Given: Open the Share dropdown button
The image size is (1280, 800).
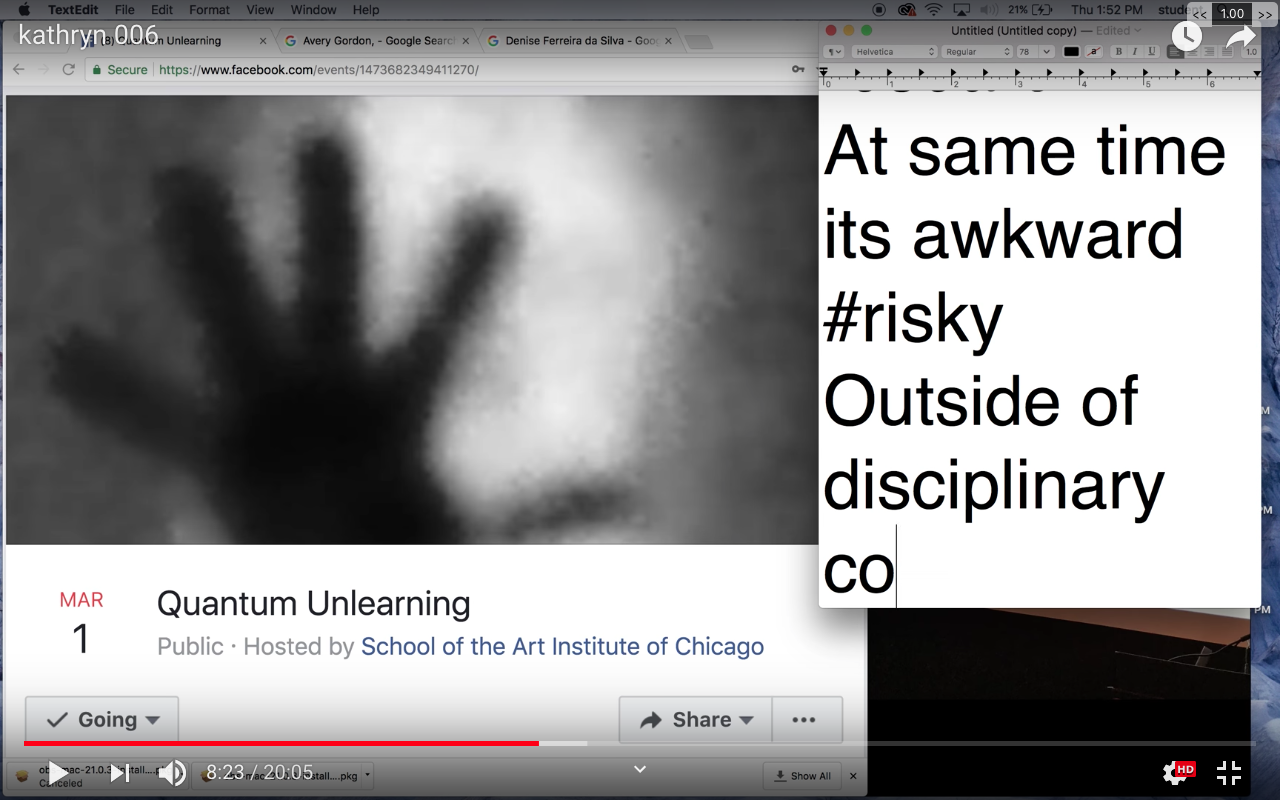Looking at the screenshot, I should click(x=696, y=720).
